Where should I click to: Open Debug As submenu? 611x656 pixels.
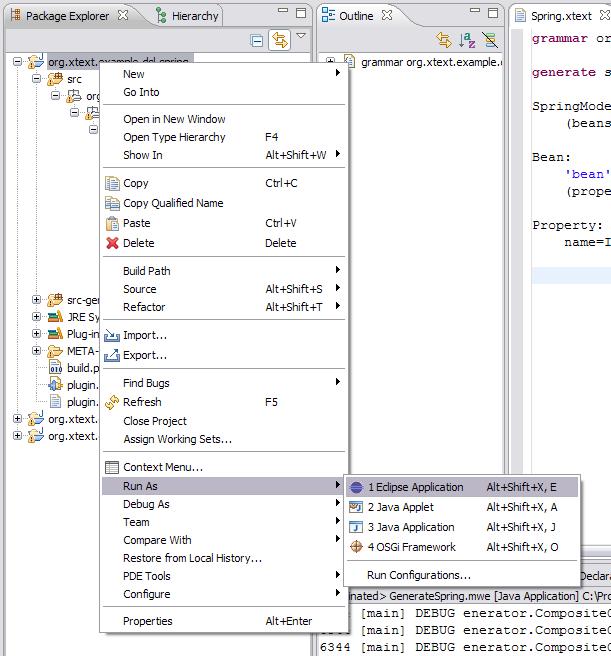click(x=224, y=505)
